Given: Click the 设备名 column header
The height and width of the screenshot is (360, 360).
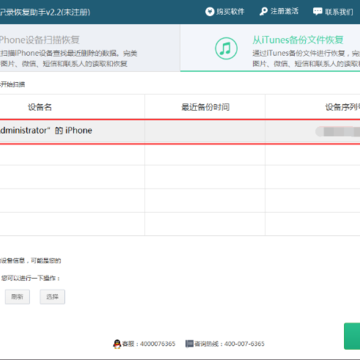Looking at the screenshot, I should [x=40, y=107].
